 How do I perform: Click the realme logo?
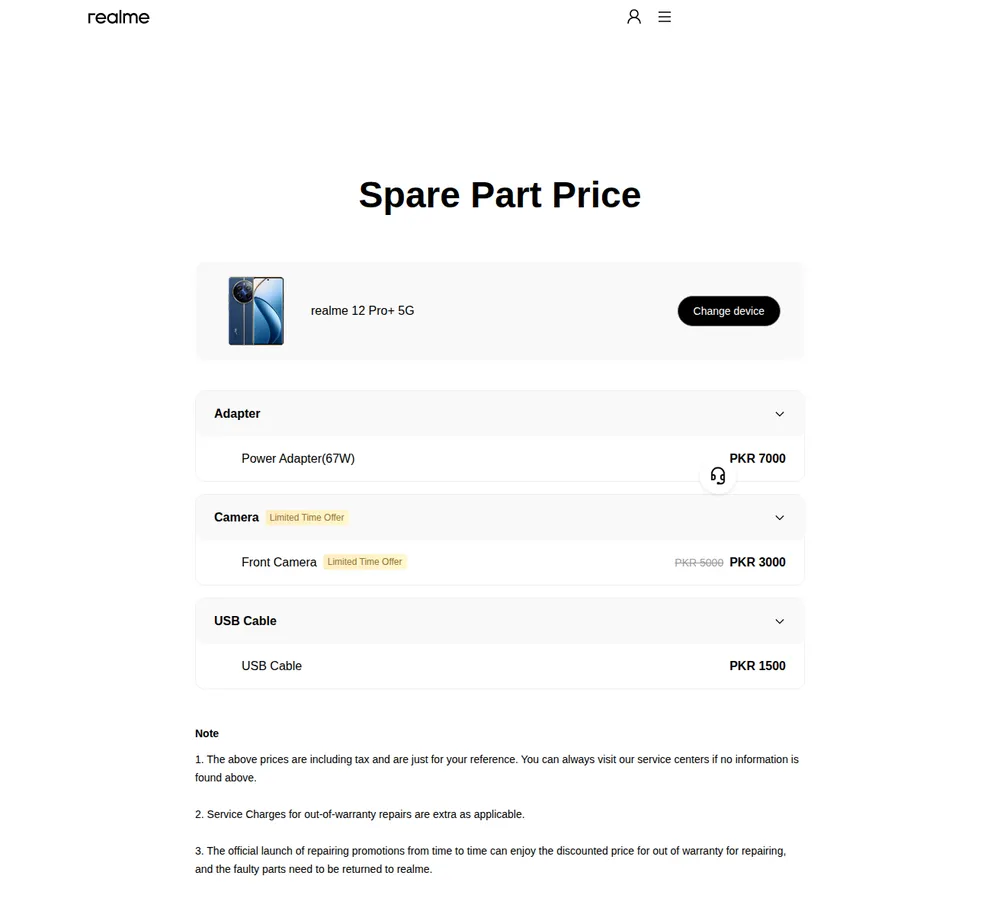[x=119, y=17]
